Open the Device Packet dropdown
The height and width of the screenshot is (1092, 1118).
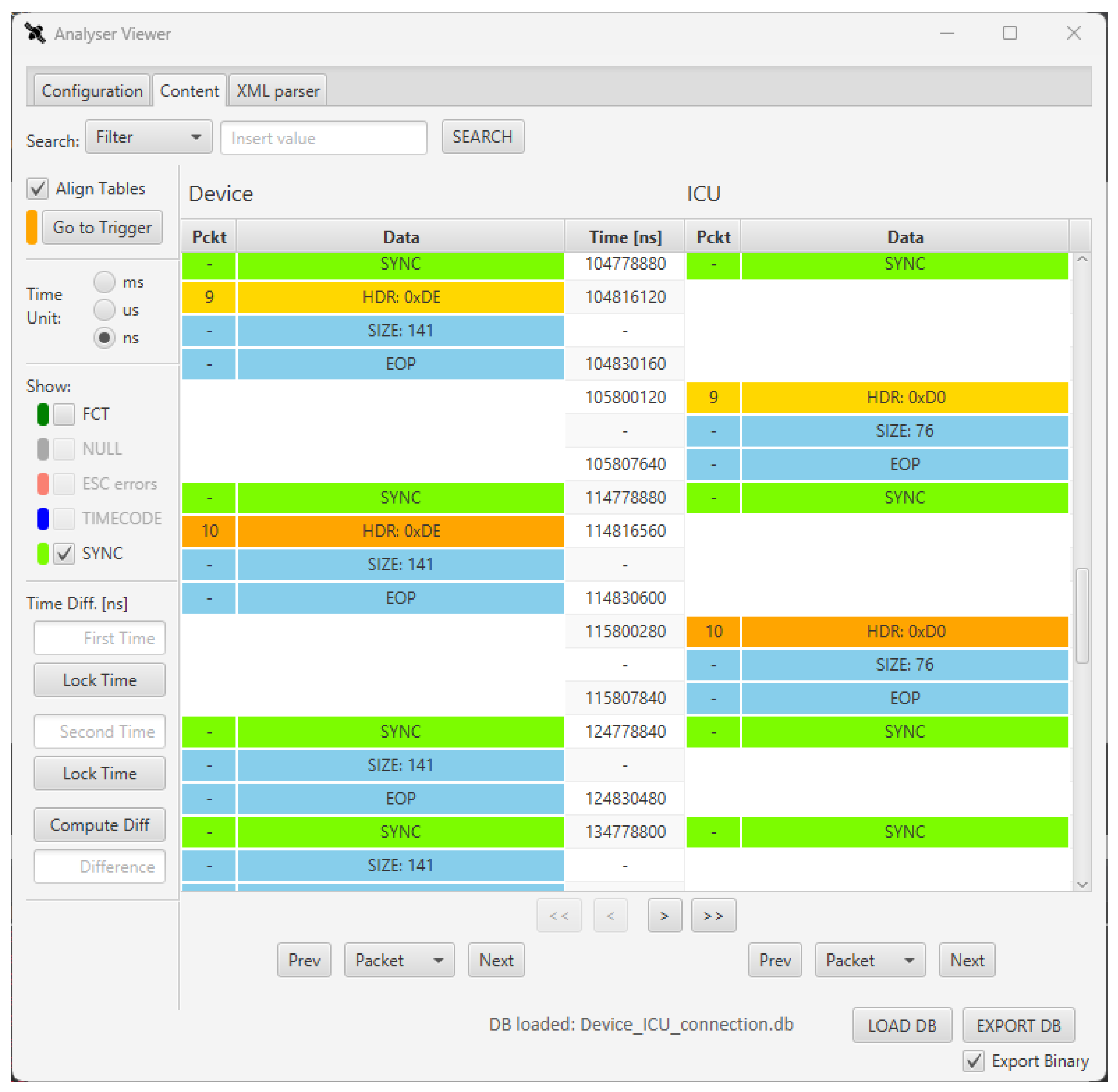[399, 960]
